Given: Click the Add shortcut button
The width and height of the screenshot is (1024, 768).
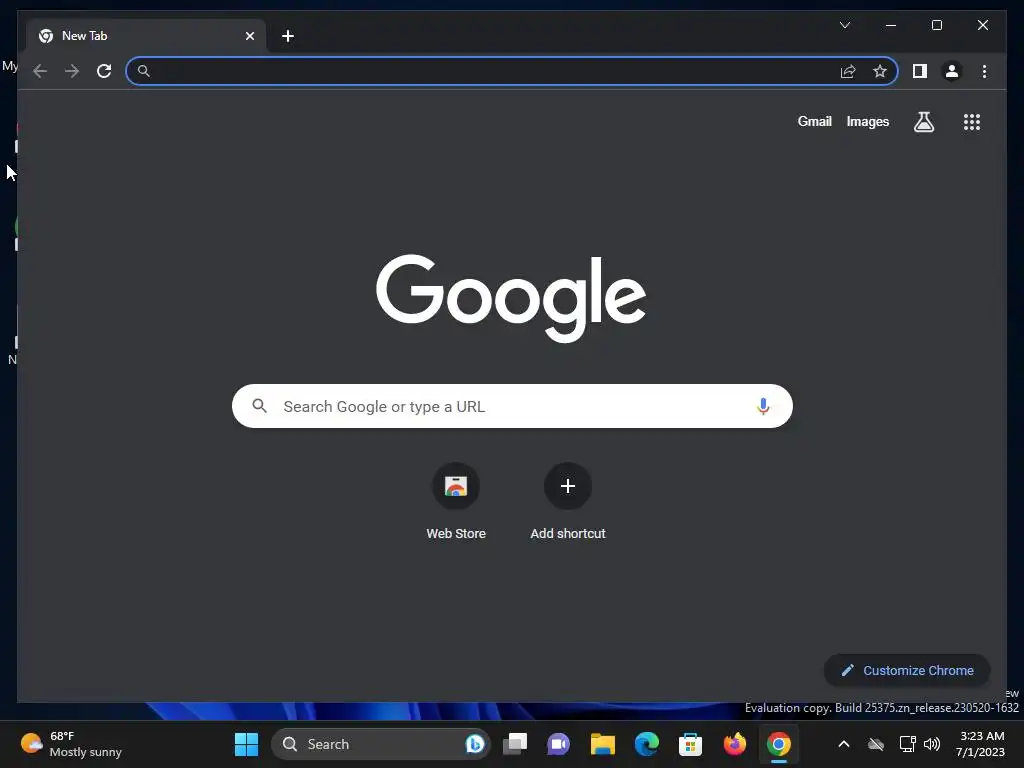Looking at the screenshot, I should click(568, 502).
